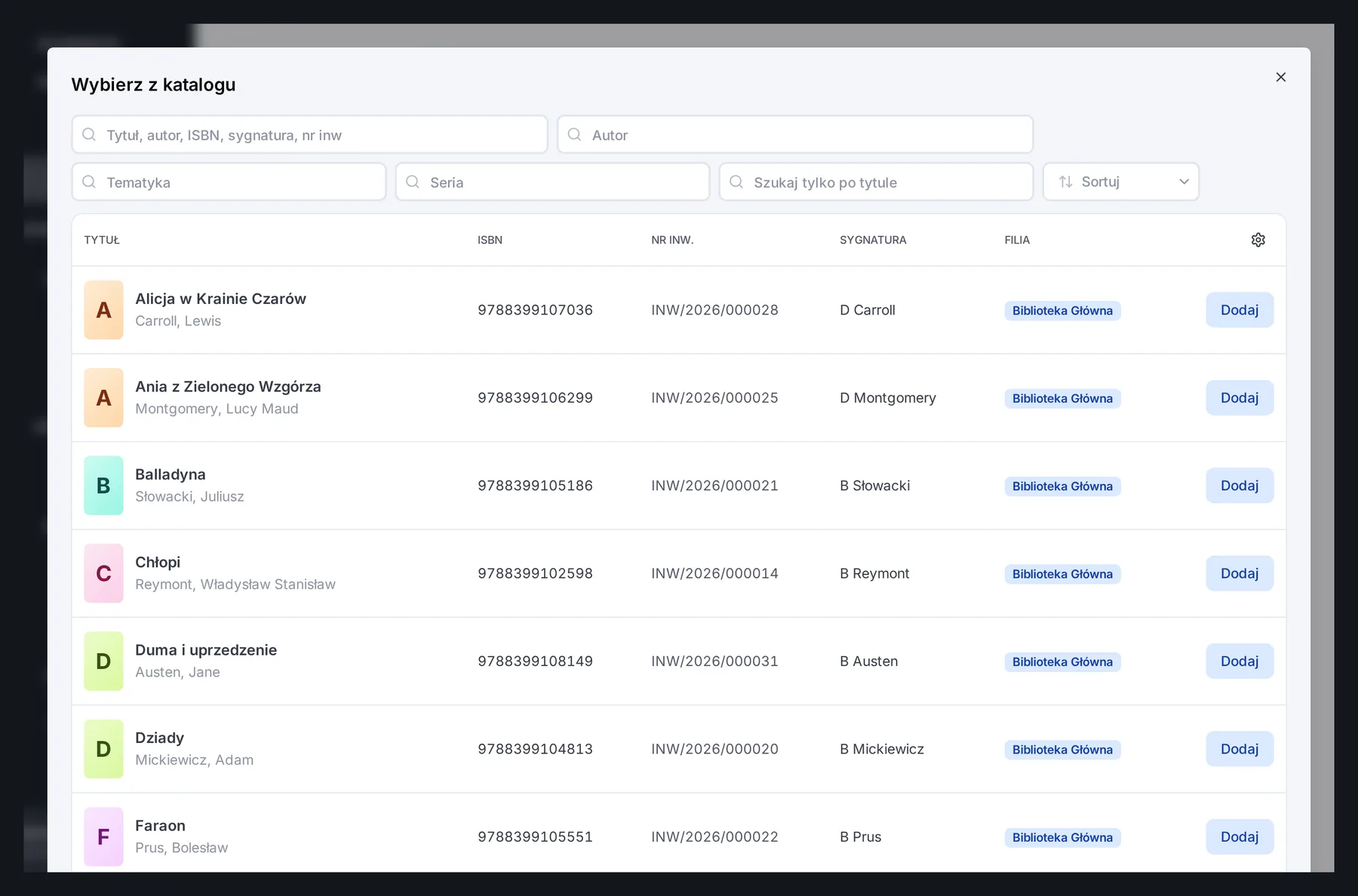Click signature D Montgomery

tap(888, 397)
